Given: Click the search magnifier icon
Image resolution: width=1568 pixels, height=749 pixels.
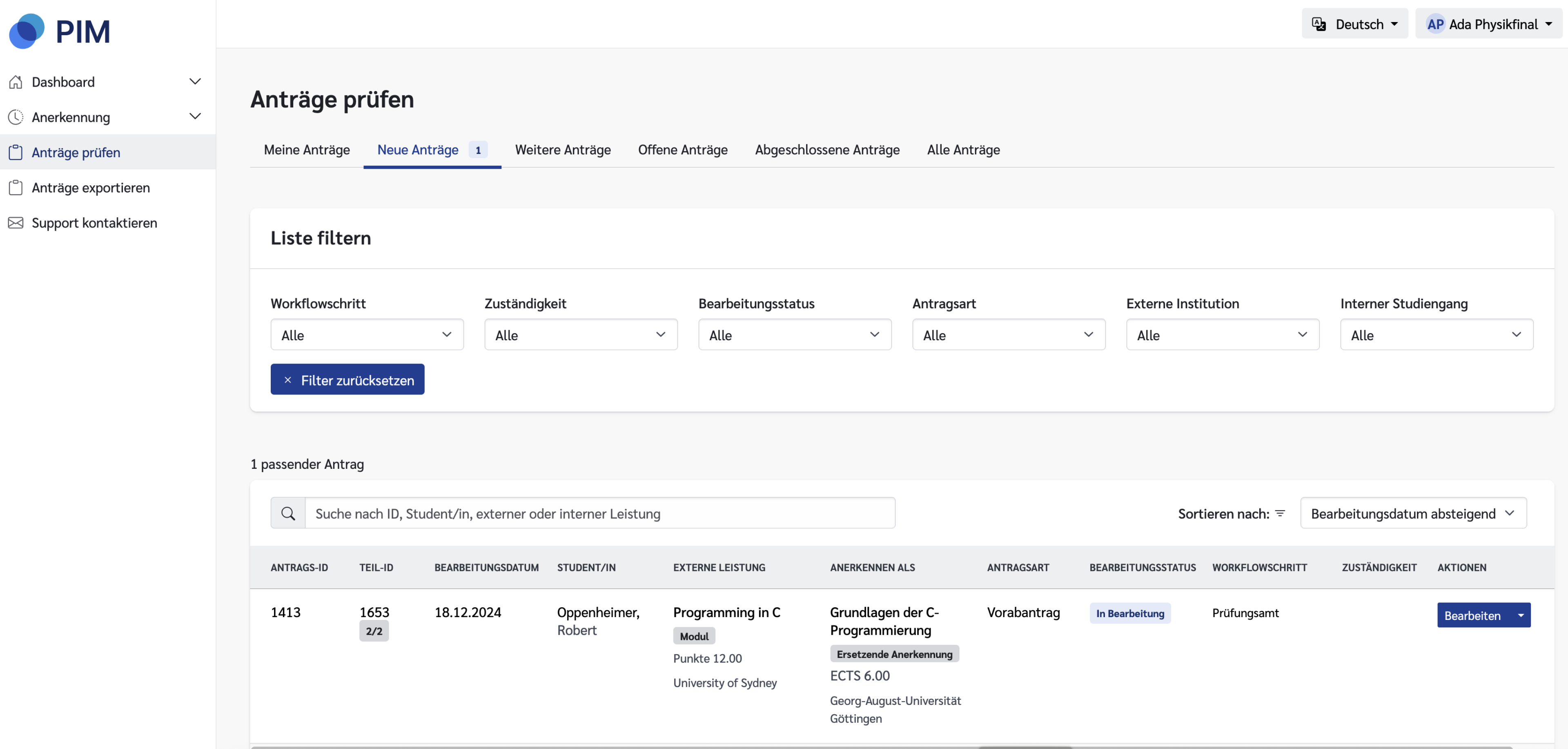Looking at the screenshot, I should click(x=288, y=513).
